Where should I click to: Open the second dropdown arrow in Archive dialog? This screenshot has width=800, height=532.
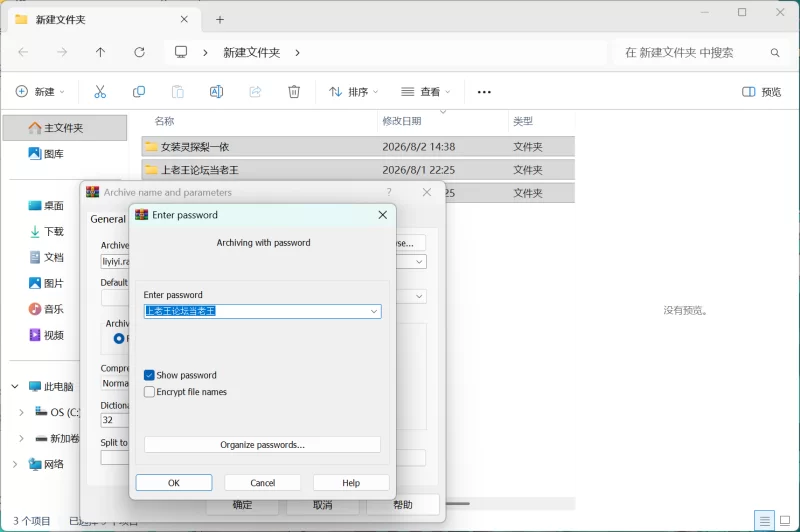click(x=419, y=296)
